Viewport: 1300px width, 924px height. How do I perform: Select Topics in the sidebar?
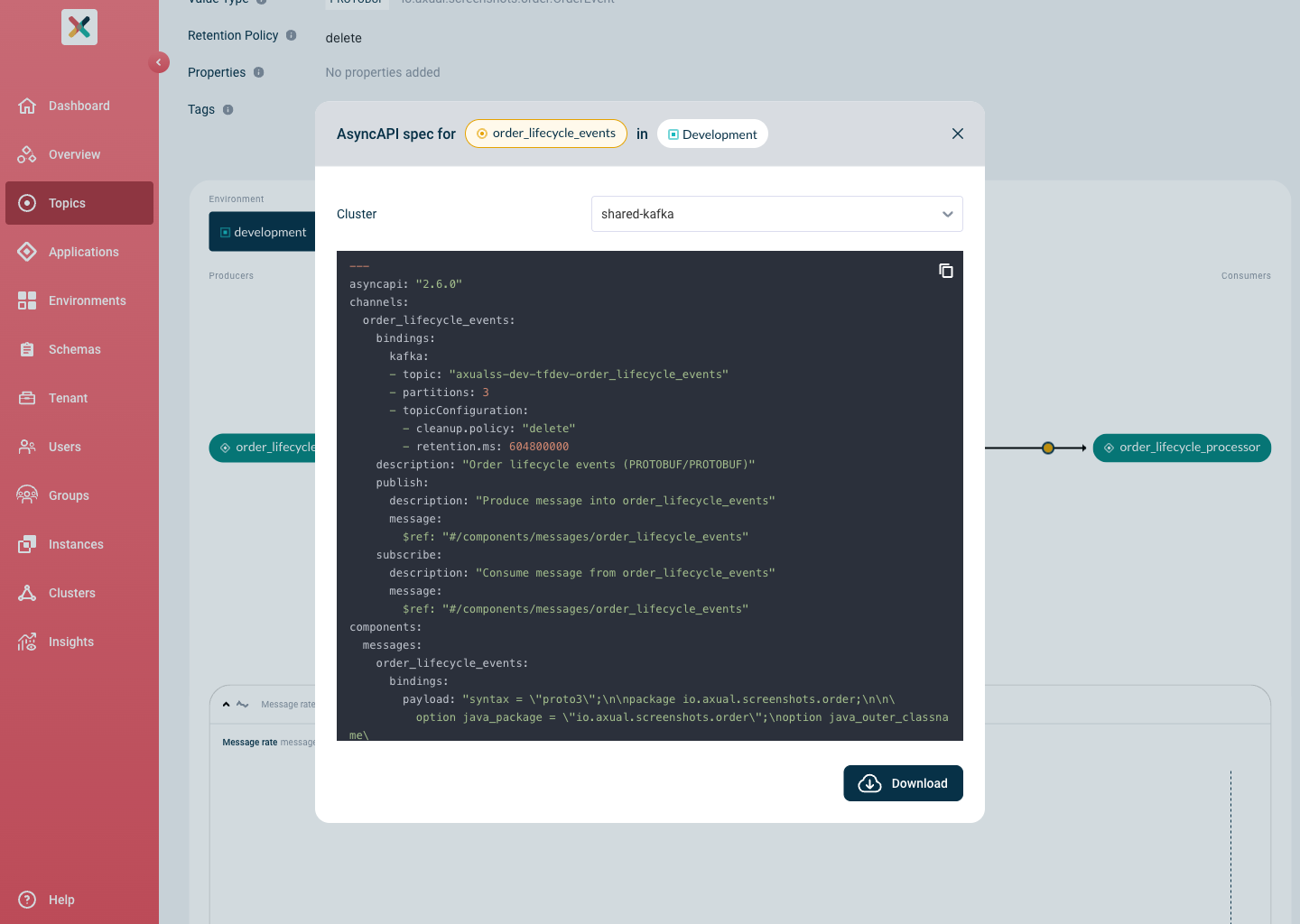(79, 203)
